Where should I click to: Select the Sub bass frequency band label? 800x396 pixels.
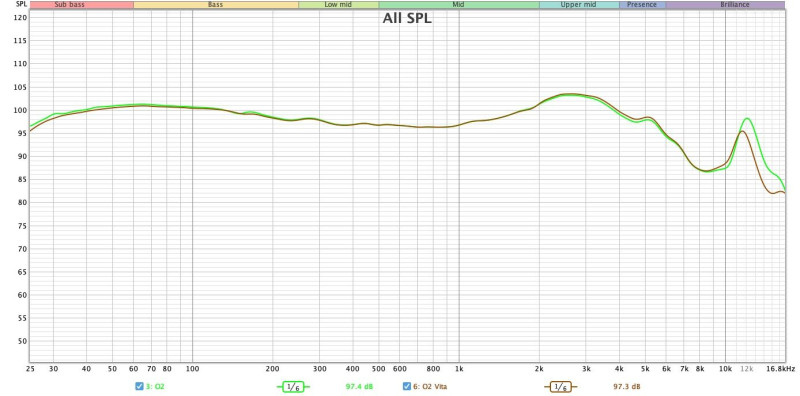82,5
